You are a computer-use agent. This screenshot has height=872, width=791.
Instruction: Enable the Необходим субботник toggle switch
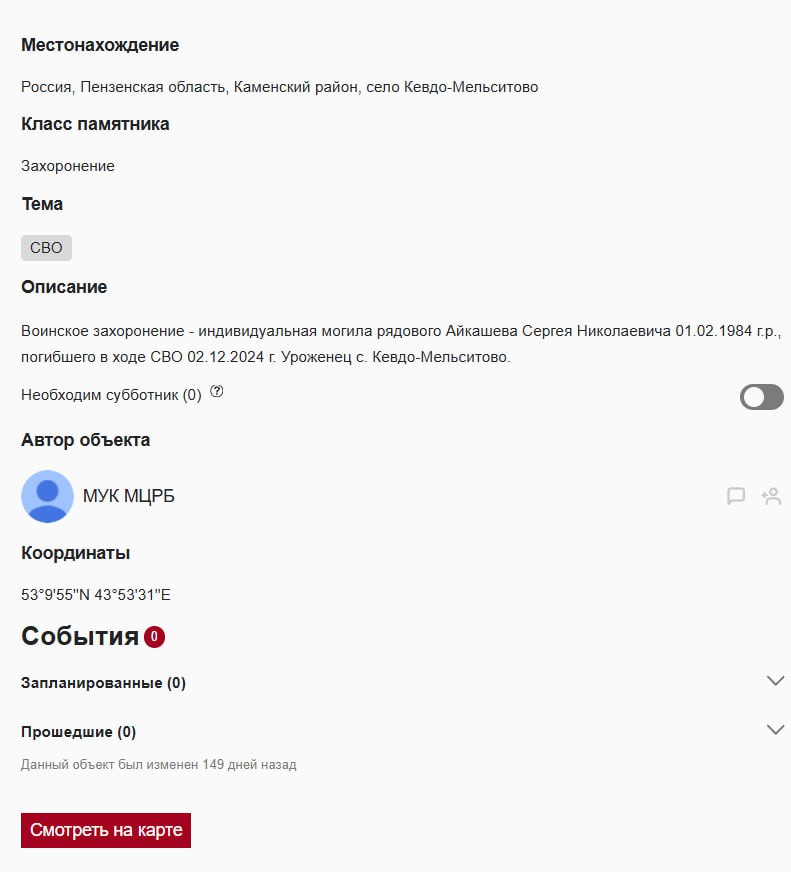click(x=761, y=397)
